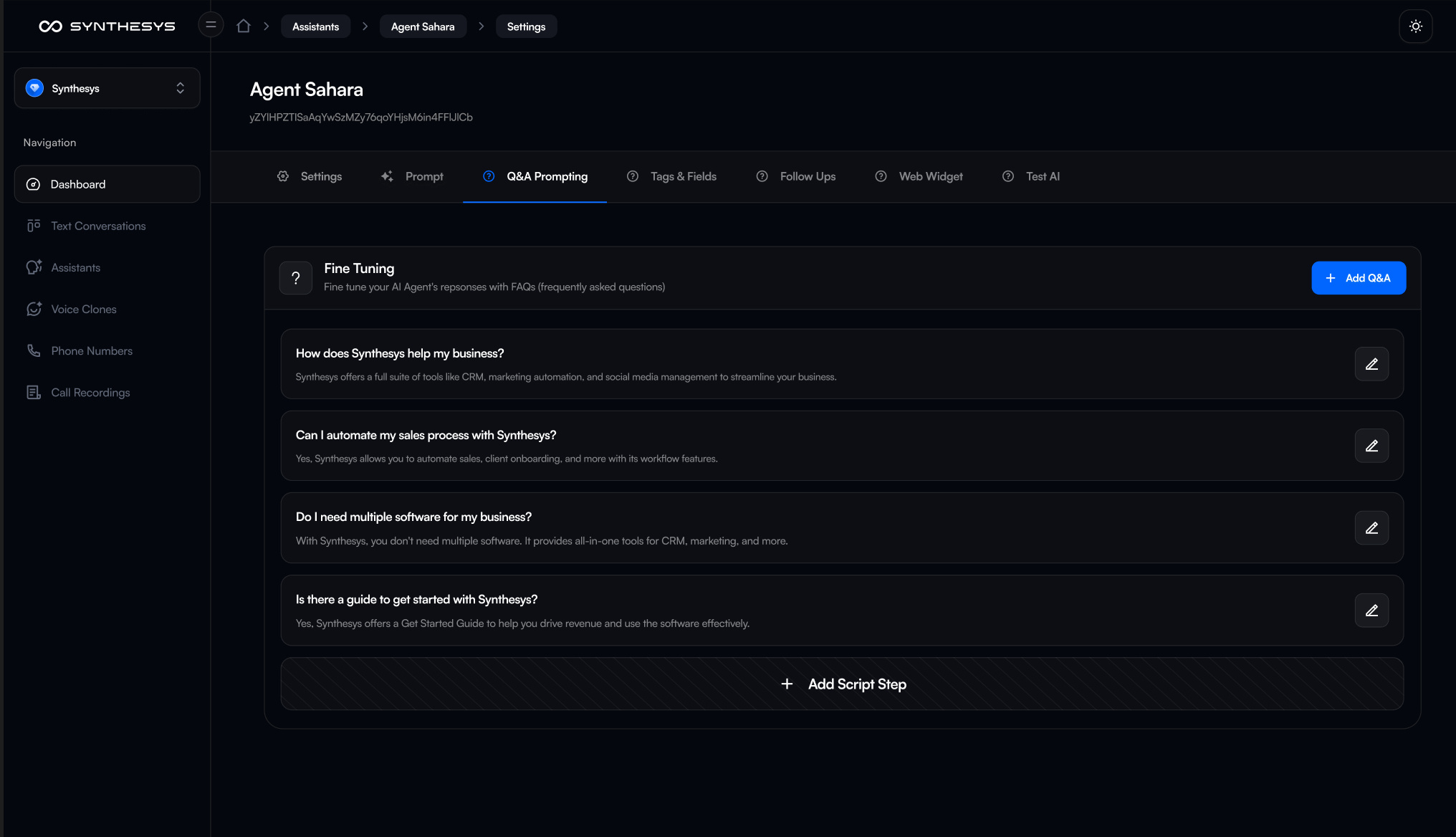
Task: Switch theme using the sun icon
Action: pyautogui.click(x=1415, y=27)
